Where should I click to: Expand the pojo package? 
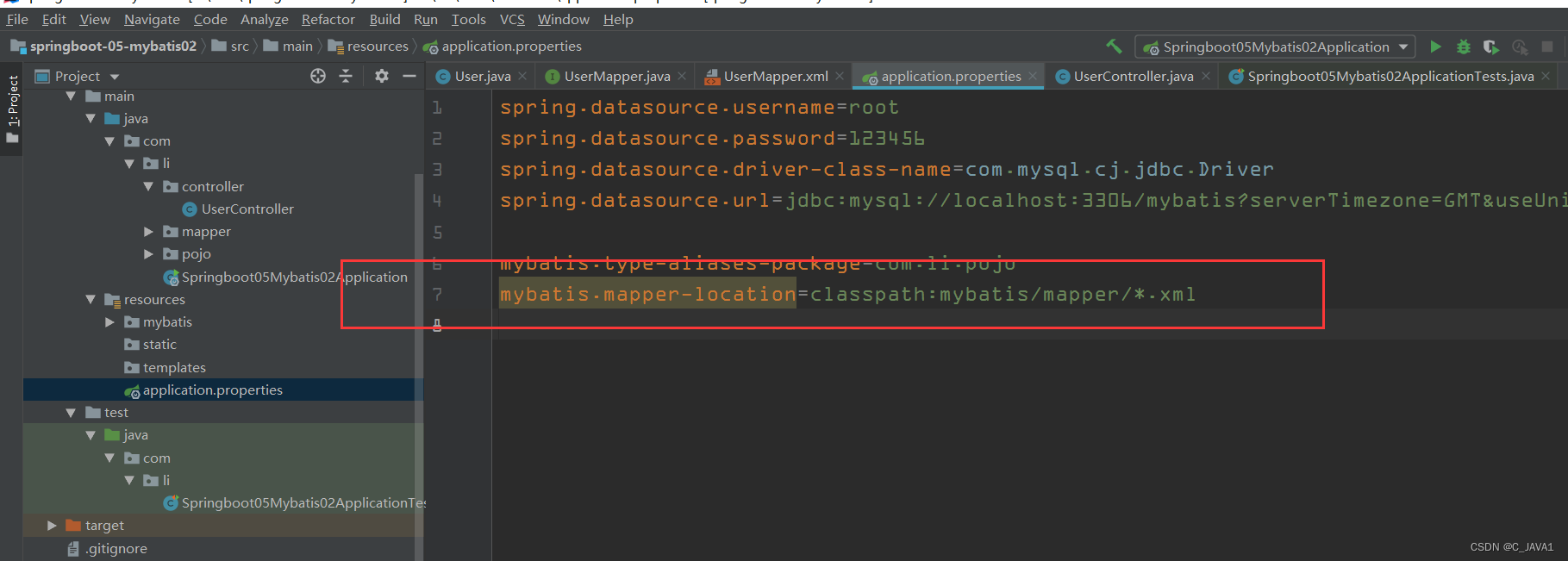pos(149,254)
